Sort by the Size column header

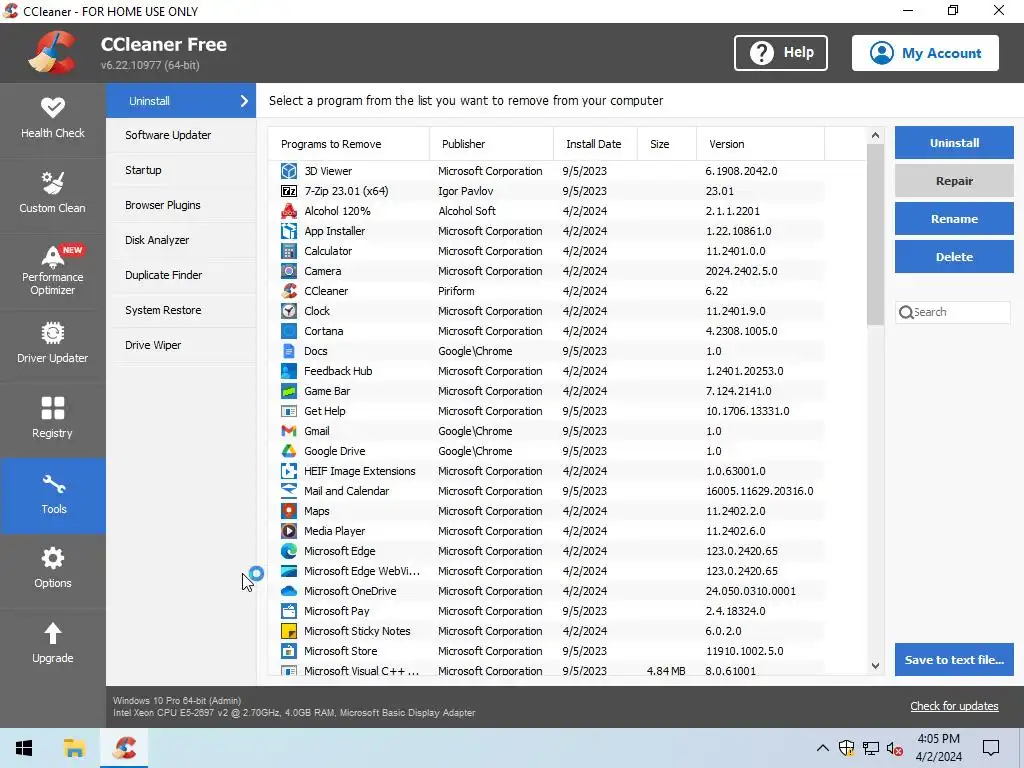(667, 144)
